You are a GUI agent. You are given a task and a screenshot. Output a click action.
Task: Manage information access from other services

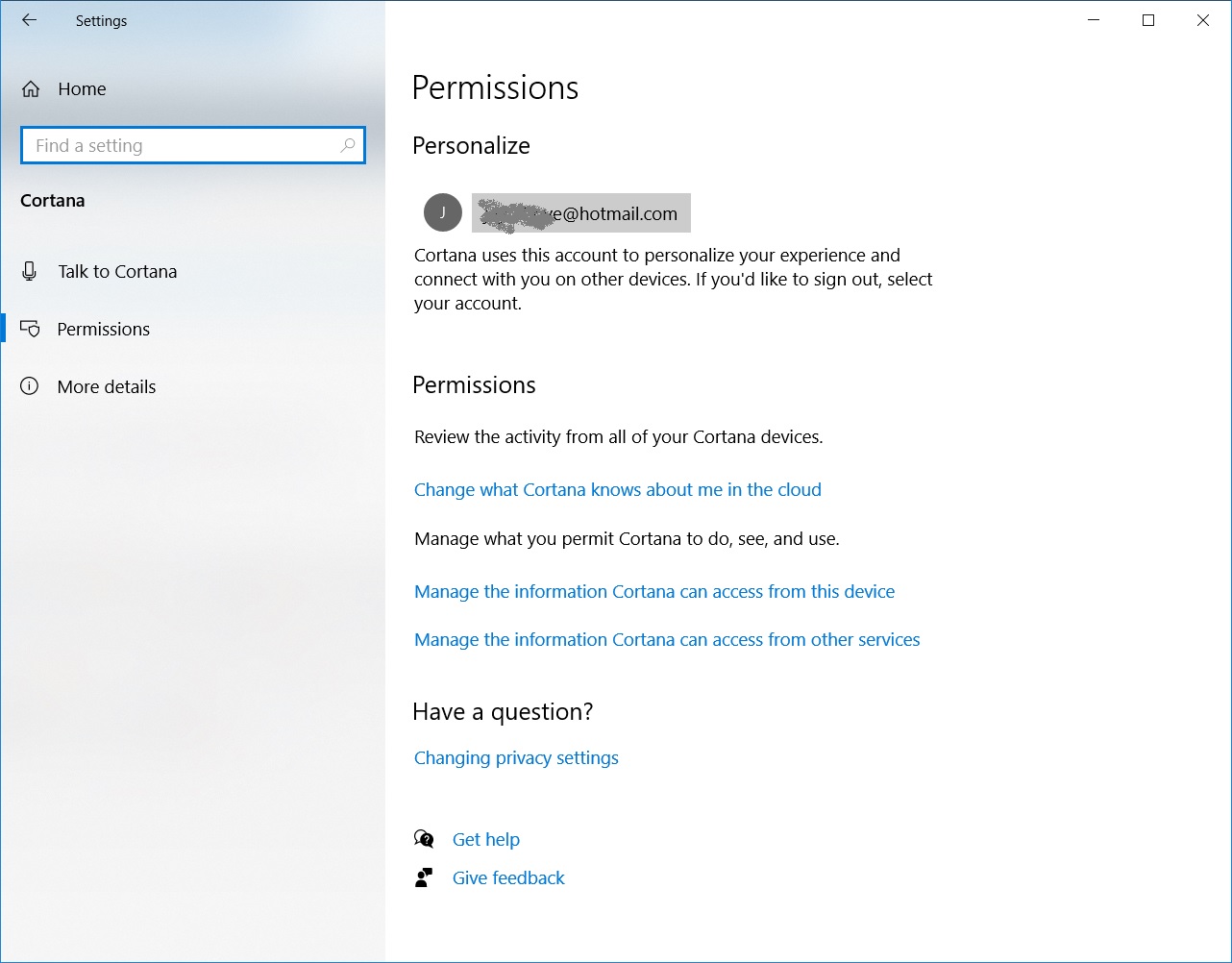667,640
